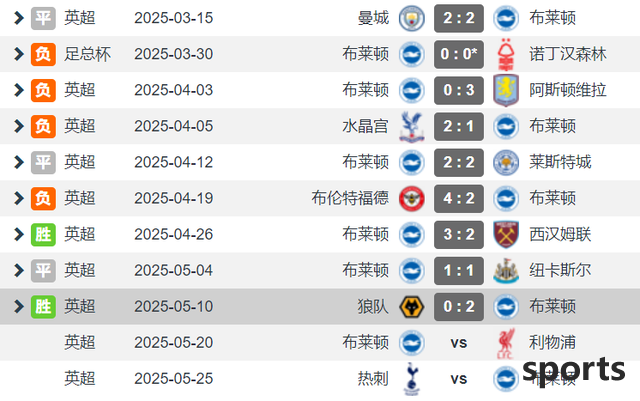Screen dimensions: 640x401
Task: Click the Newcastle United crest
Action: [506, 270]
